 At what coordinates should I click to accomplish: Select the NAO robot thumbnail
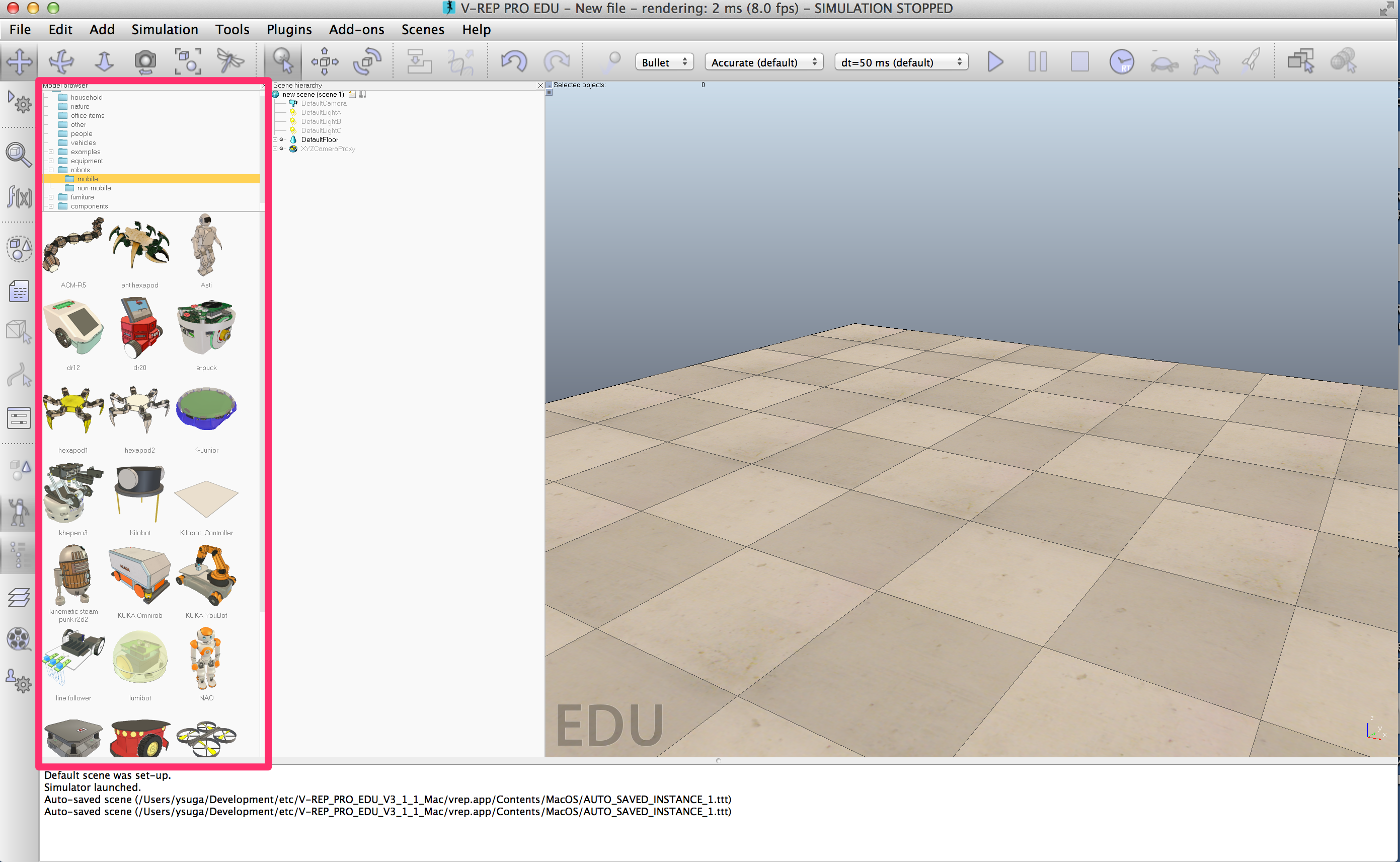[206, 660]
